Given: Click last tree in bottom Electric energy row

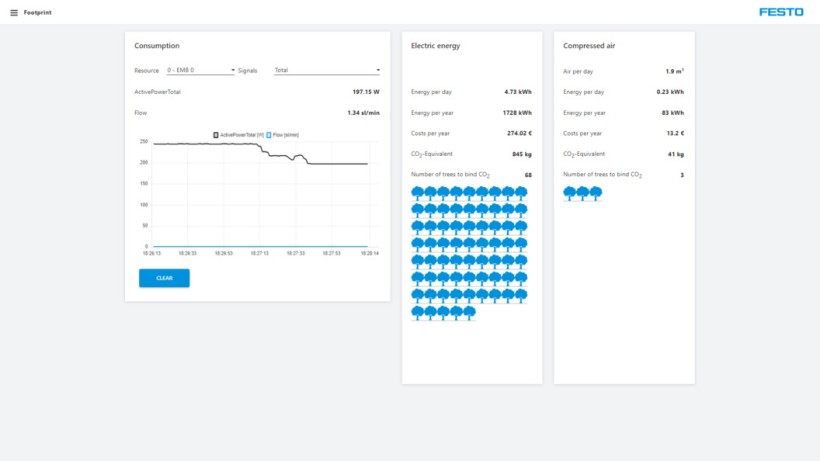Looking at the screenshot, I should point(469,313).
